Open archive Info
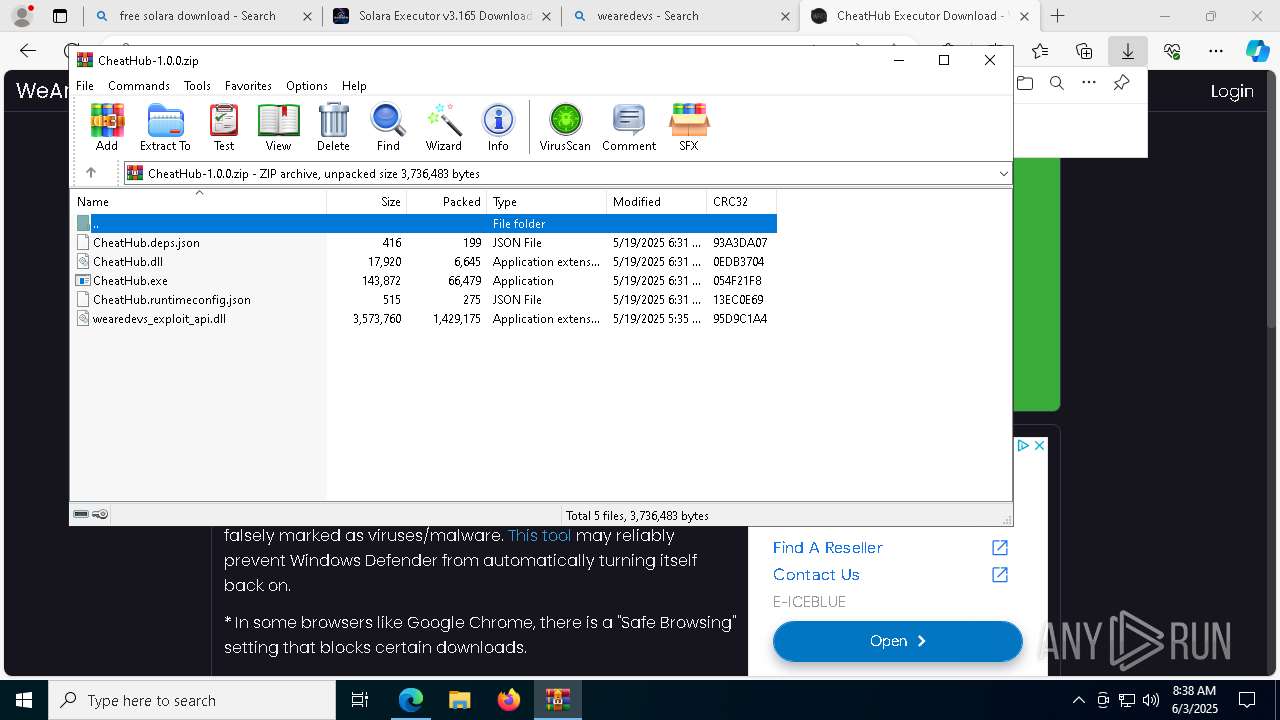Viewport: 1280px width, 720px height. (498, 127)
